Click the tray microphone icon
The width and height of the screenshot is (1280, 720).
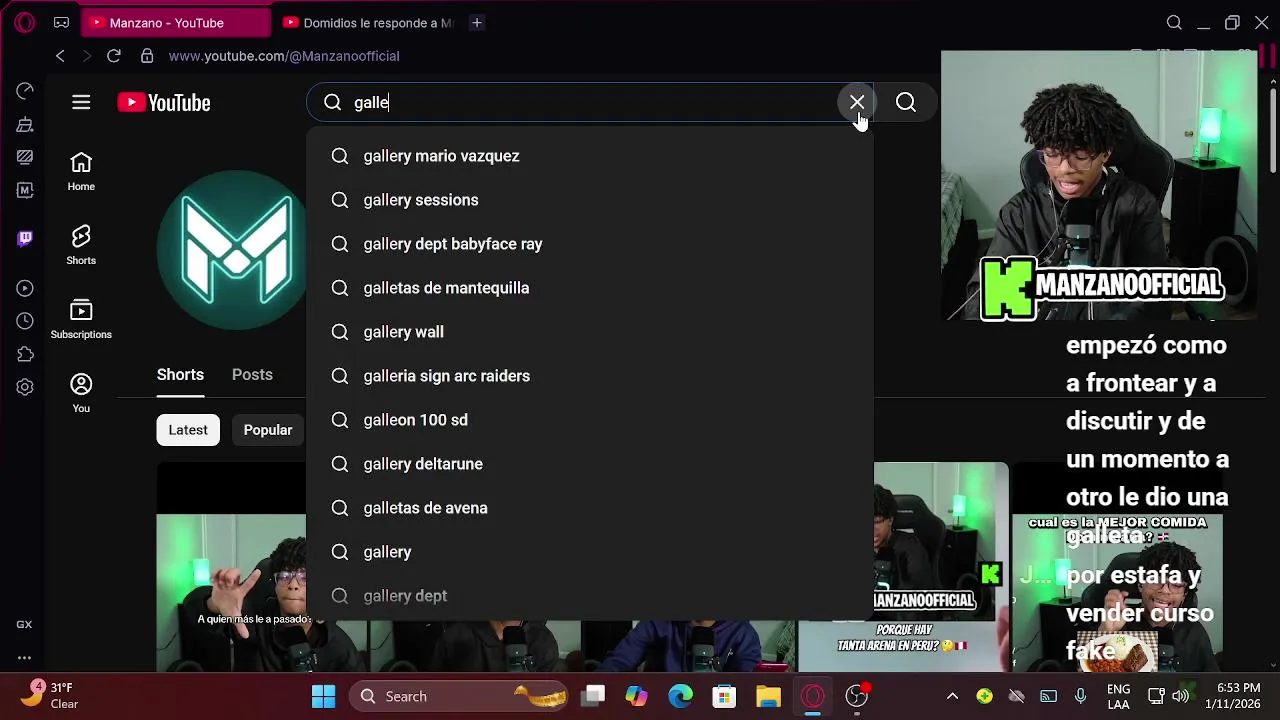click(1081, 696)
